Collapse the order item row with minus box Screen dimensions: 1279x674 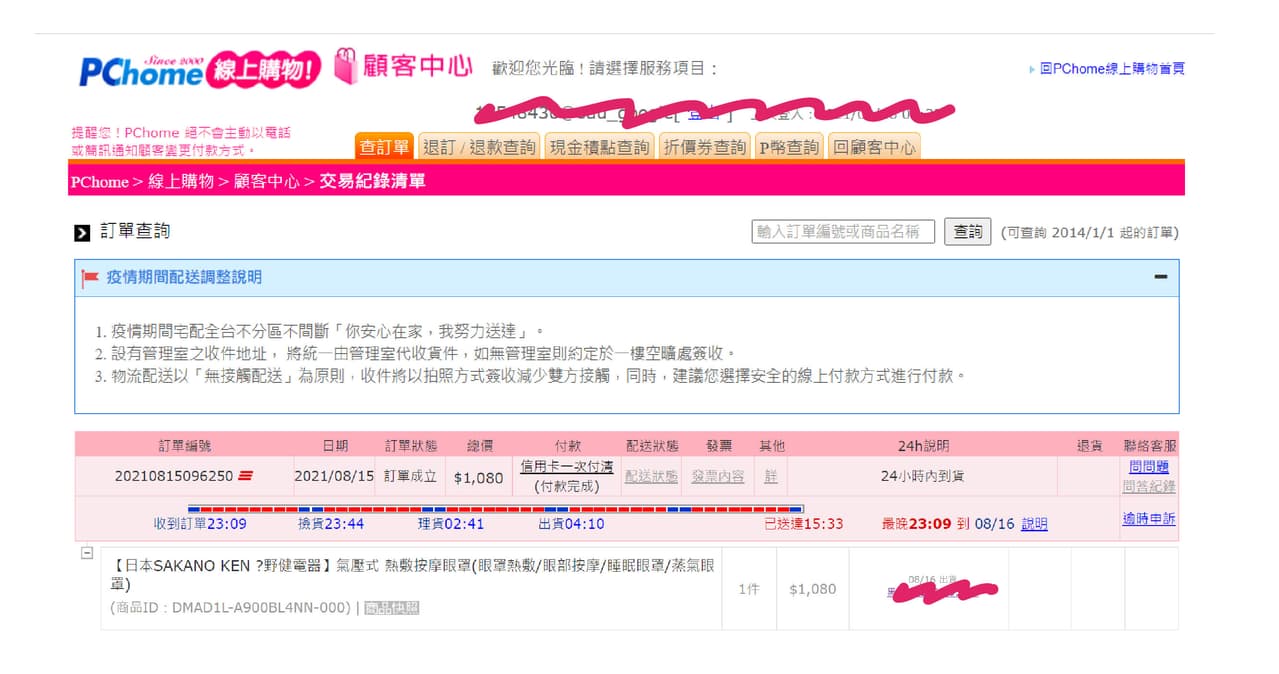coord(87,553)
